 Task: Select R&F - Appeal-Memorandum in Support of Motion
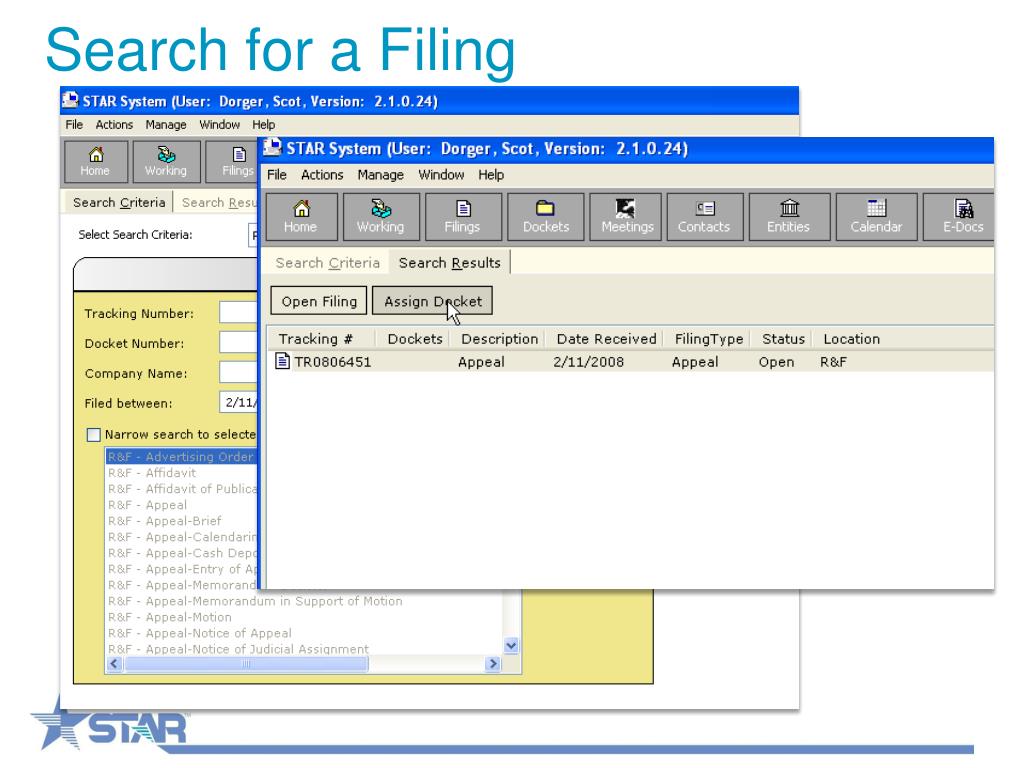pyautogui.click(x=255, y=601)
